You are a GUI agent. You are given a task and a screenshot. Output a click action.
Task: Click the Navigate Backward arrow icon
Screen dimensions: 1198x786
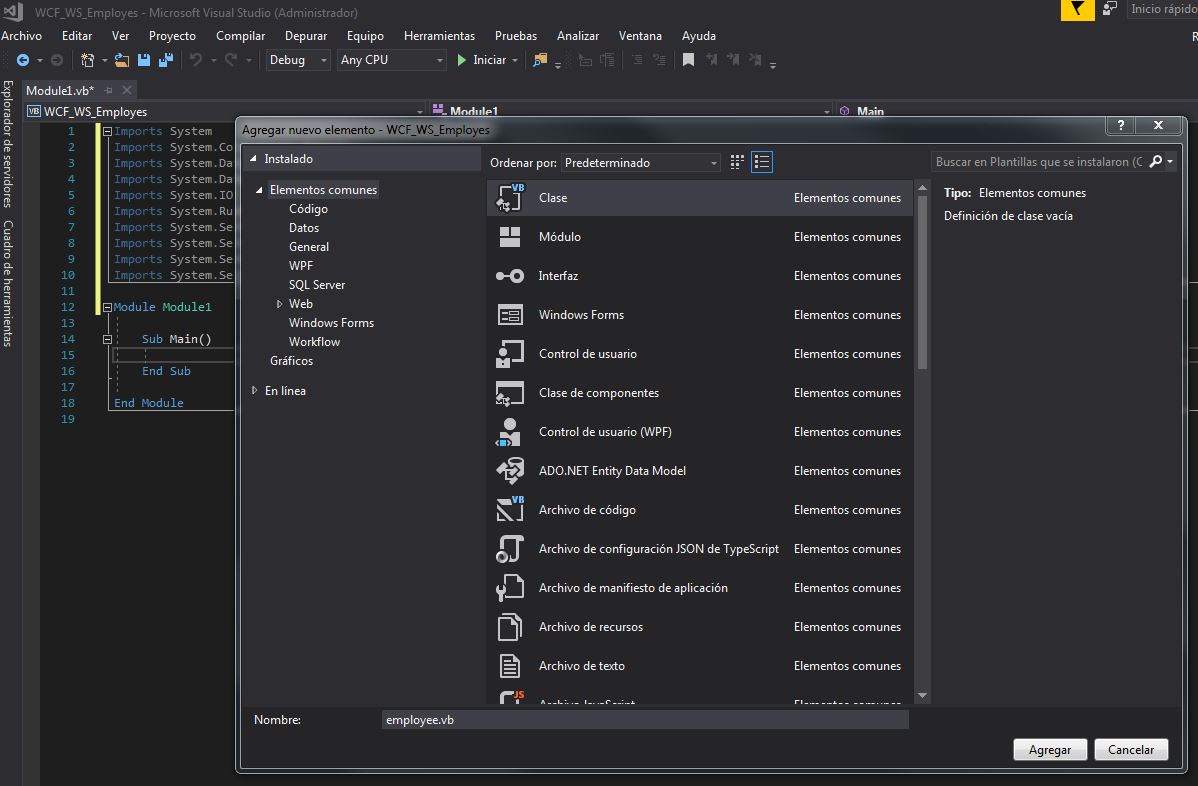coord(23,60)
